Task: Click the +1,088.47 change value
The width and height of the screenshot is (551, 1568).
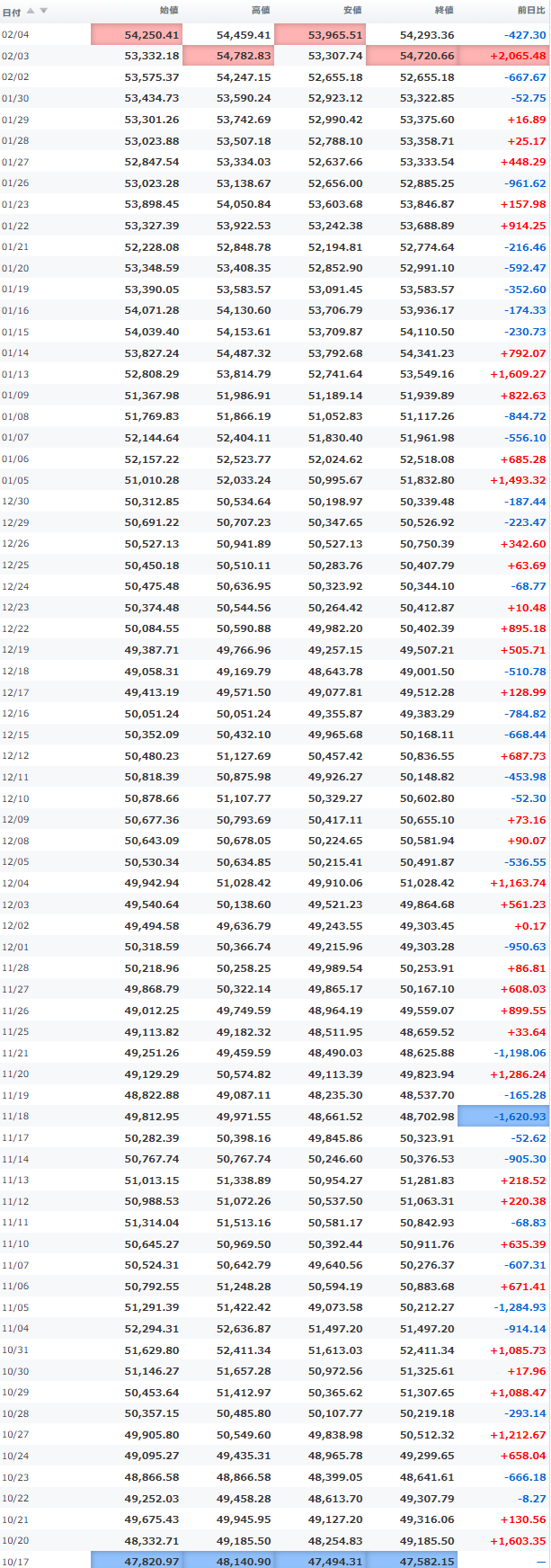Action: pos(518,1393)
